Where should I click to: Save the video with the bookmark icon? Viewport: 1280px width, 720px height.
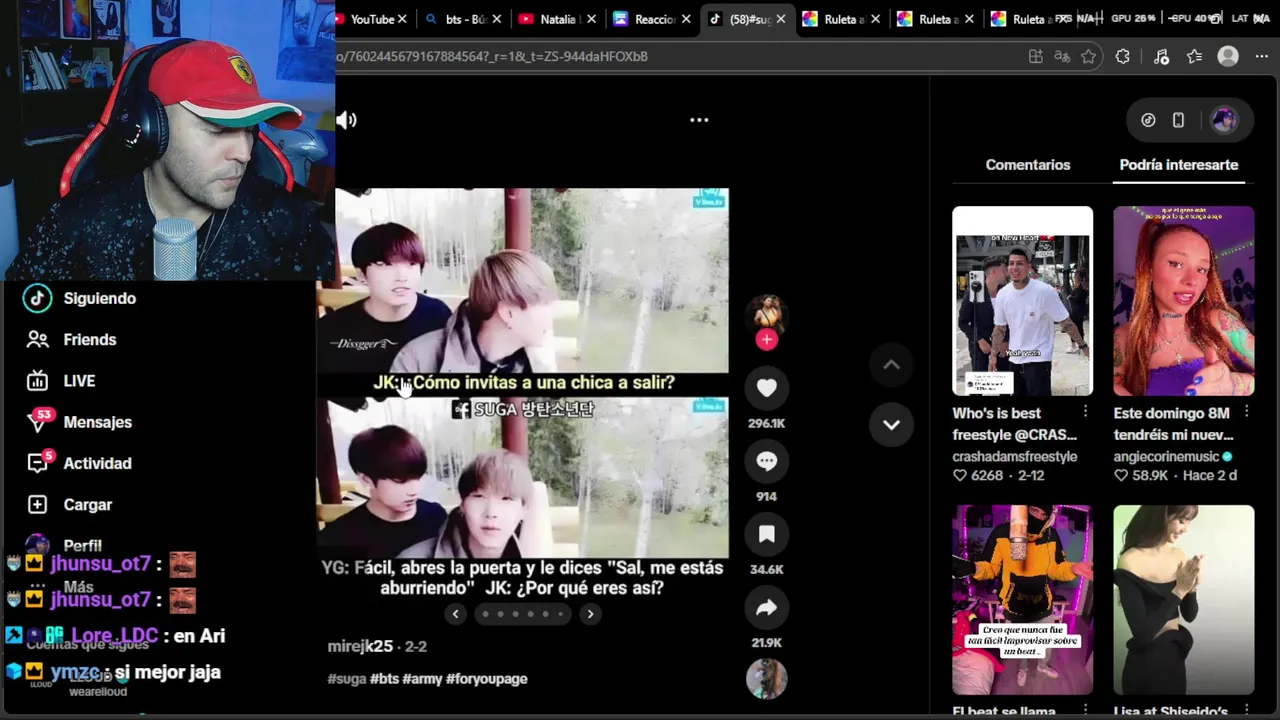(x=767, y=534)
